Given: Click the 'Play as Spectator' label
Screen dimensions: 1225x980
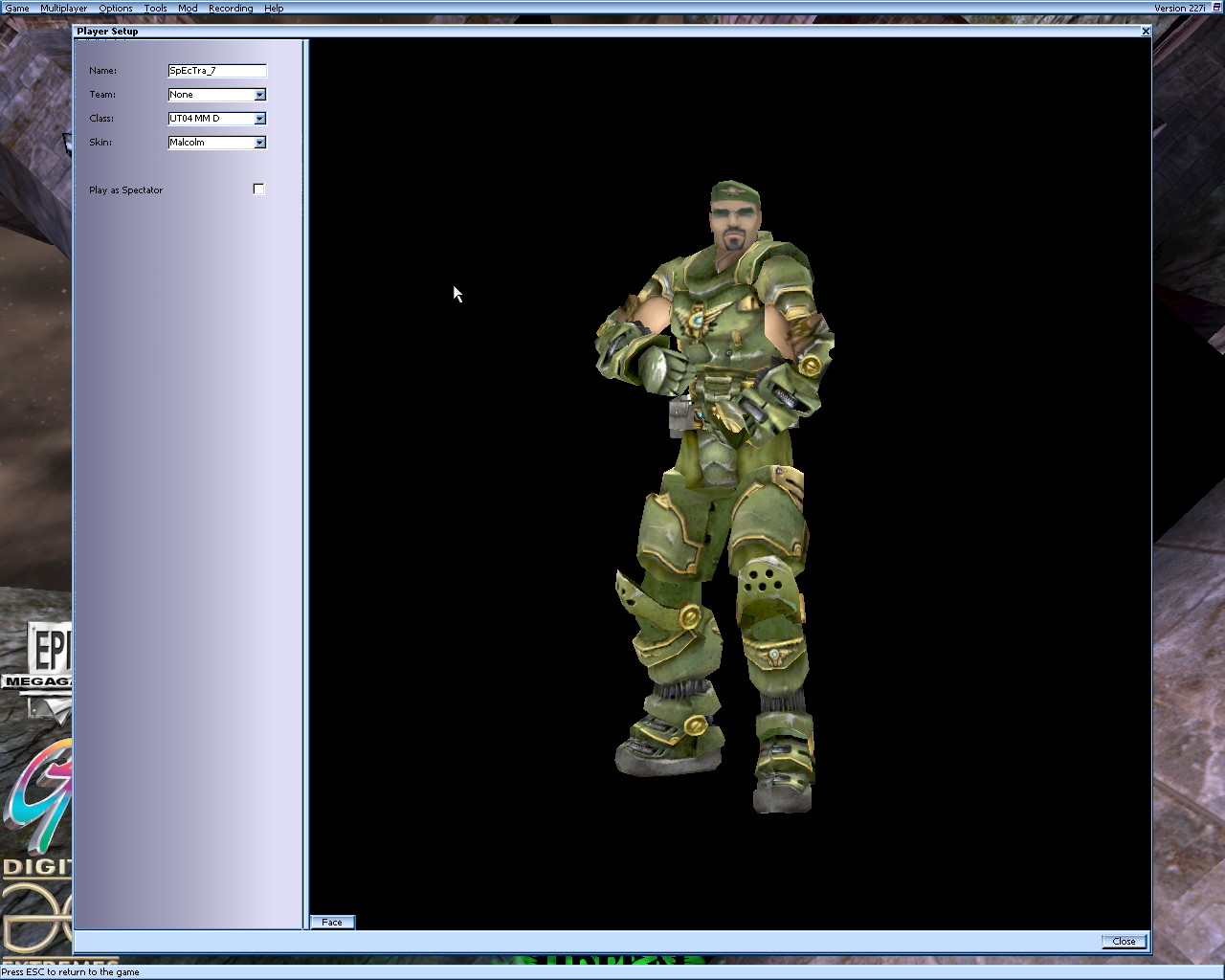Looking at the screenshot, I should click(125, 190).
